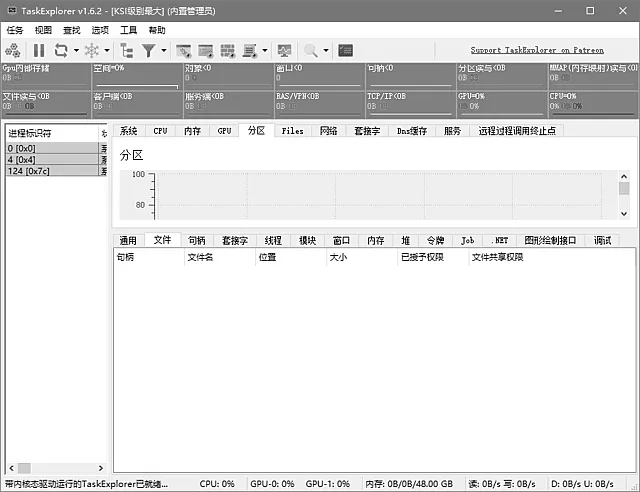Switch to the GPU tab

(224, 131)
